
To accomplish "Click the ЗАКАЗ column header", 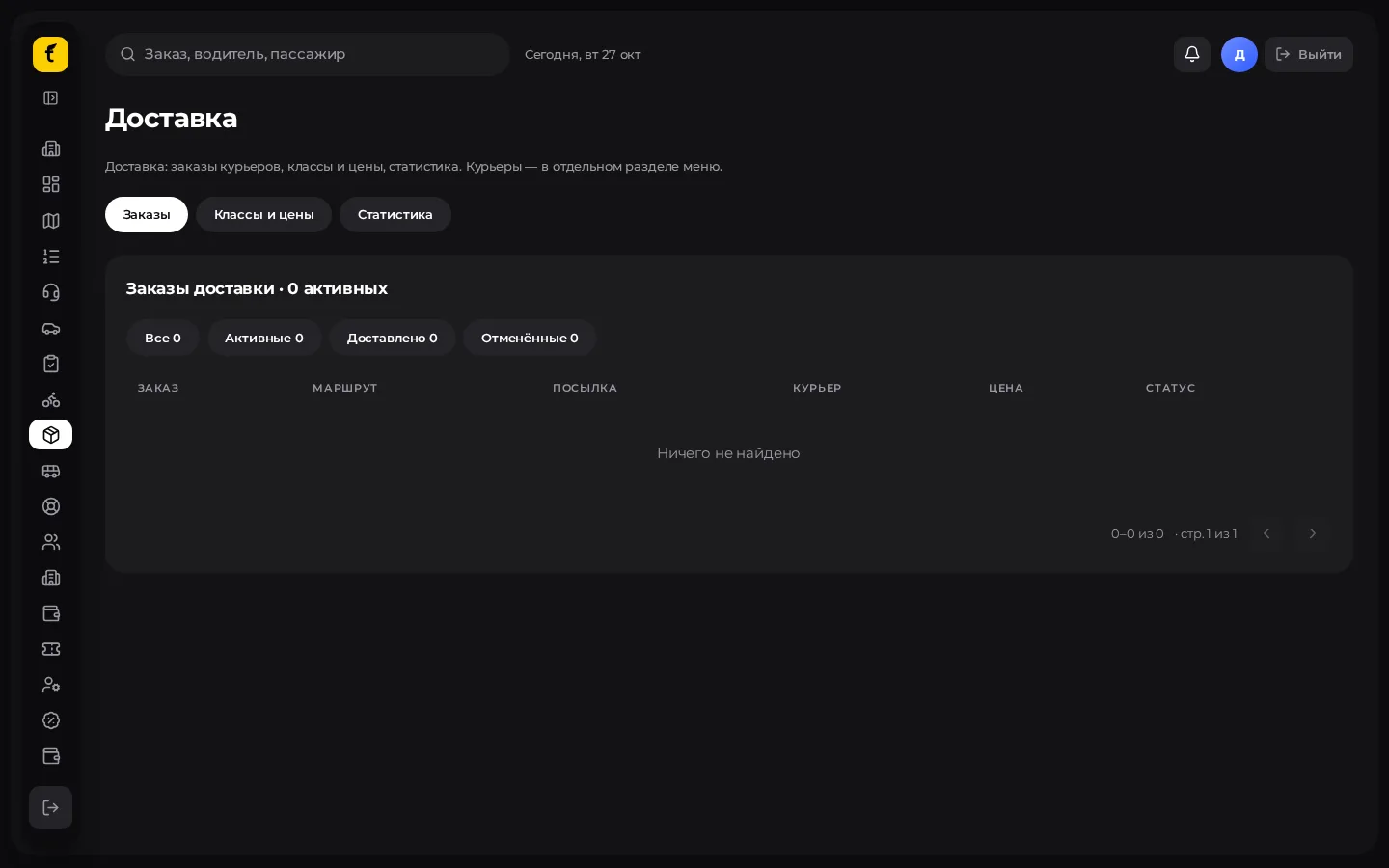I will 158,388.
